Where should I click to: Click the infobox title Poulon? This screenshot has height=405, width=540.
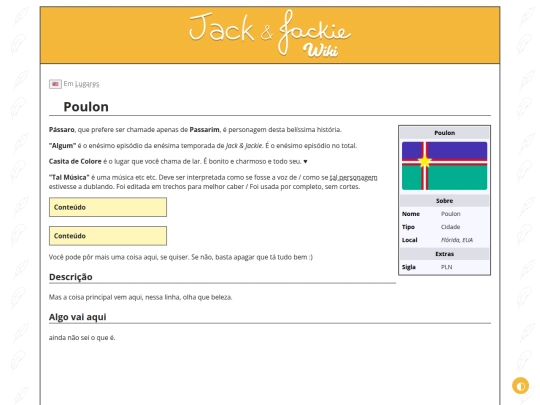[444, 133]
